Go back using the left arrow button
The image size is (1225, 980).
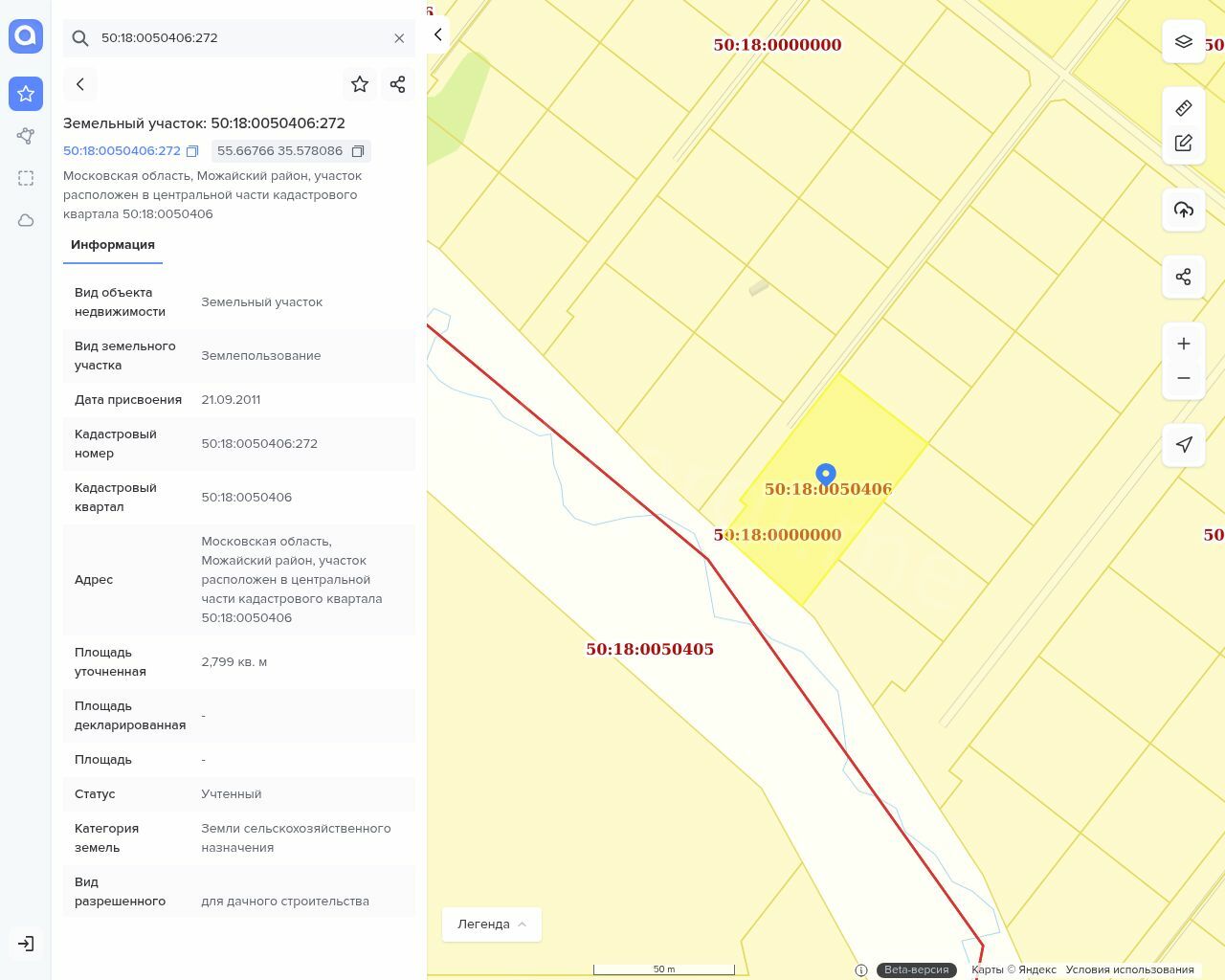tap(80, 84)
